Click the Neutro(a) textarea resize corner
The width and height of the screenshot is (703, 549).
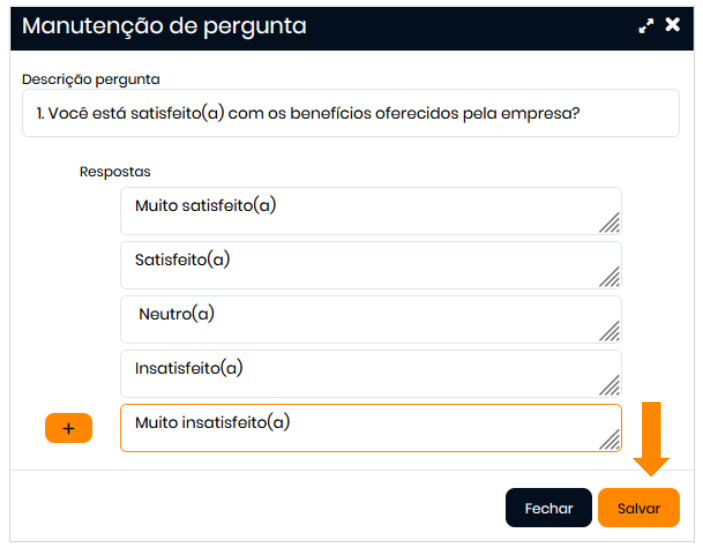pyautogui.click(x=610, y=331)
